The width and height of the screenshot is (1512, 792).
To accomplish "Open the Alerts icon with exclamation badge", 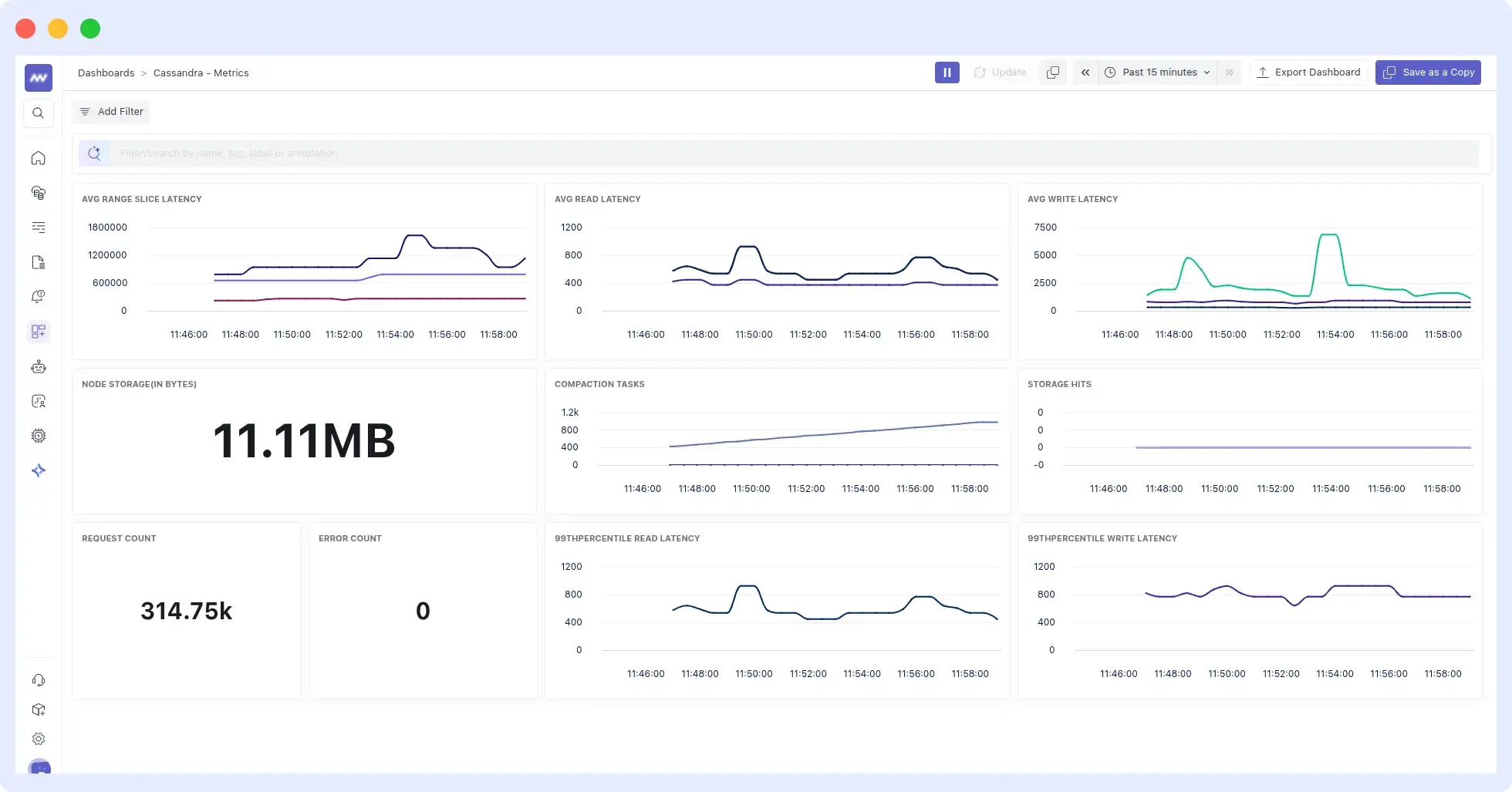I will pyautogui.click(x=38, y=296).
